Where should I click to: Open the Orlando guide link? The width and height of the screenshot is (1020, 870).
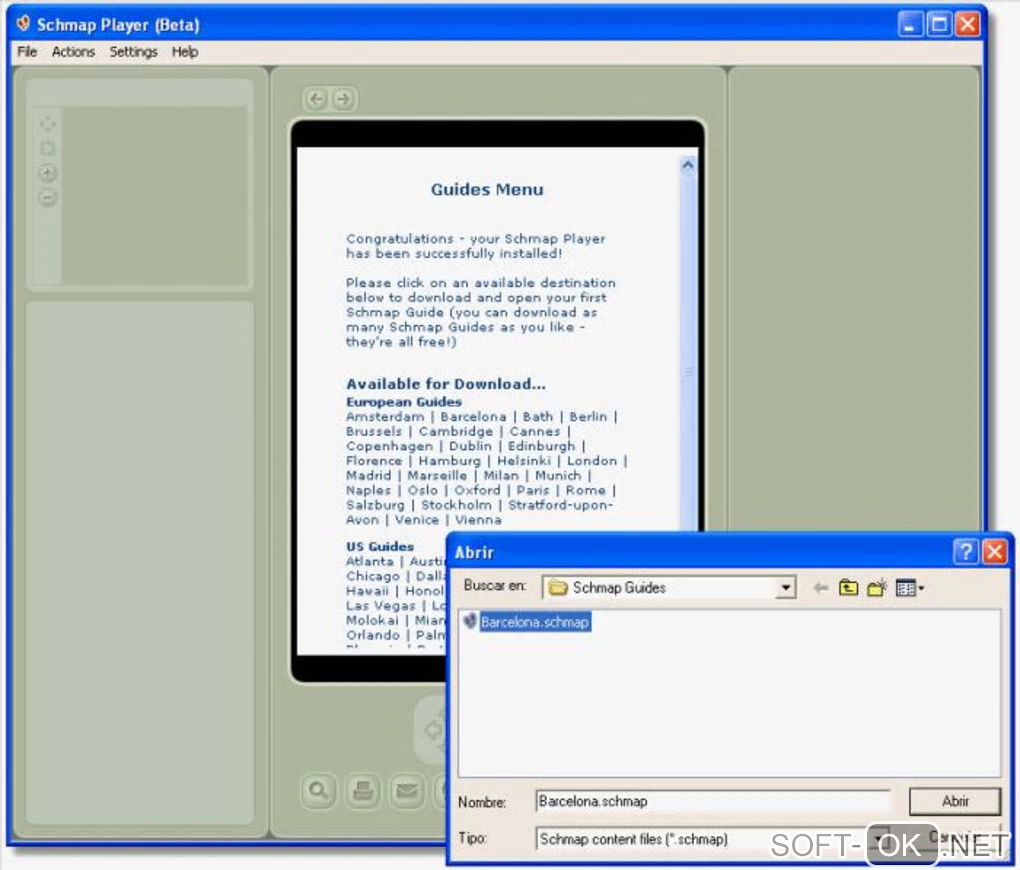pos(373,635)
